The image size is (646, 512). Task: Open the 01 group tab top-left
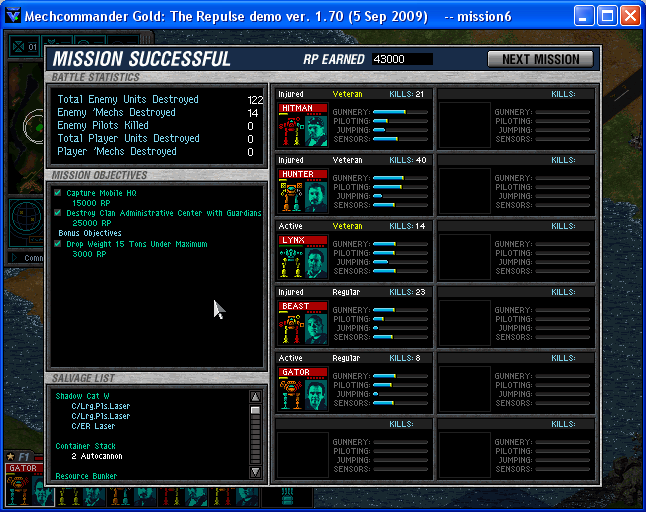pos(24,47)
